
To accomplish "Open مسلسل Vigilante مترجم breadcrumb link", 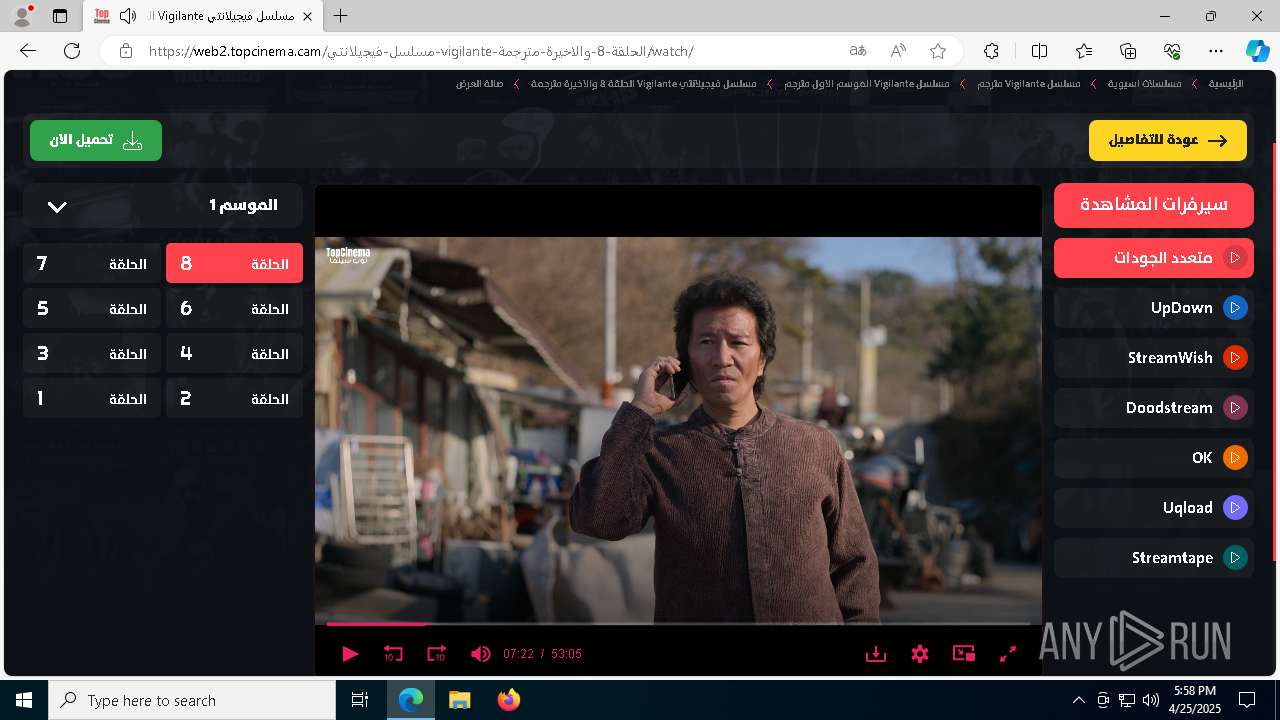I will pos(1029,84).
